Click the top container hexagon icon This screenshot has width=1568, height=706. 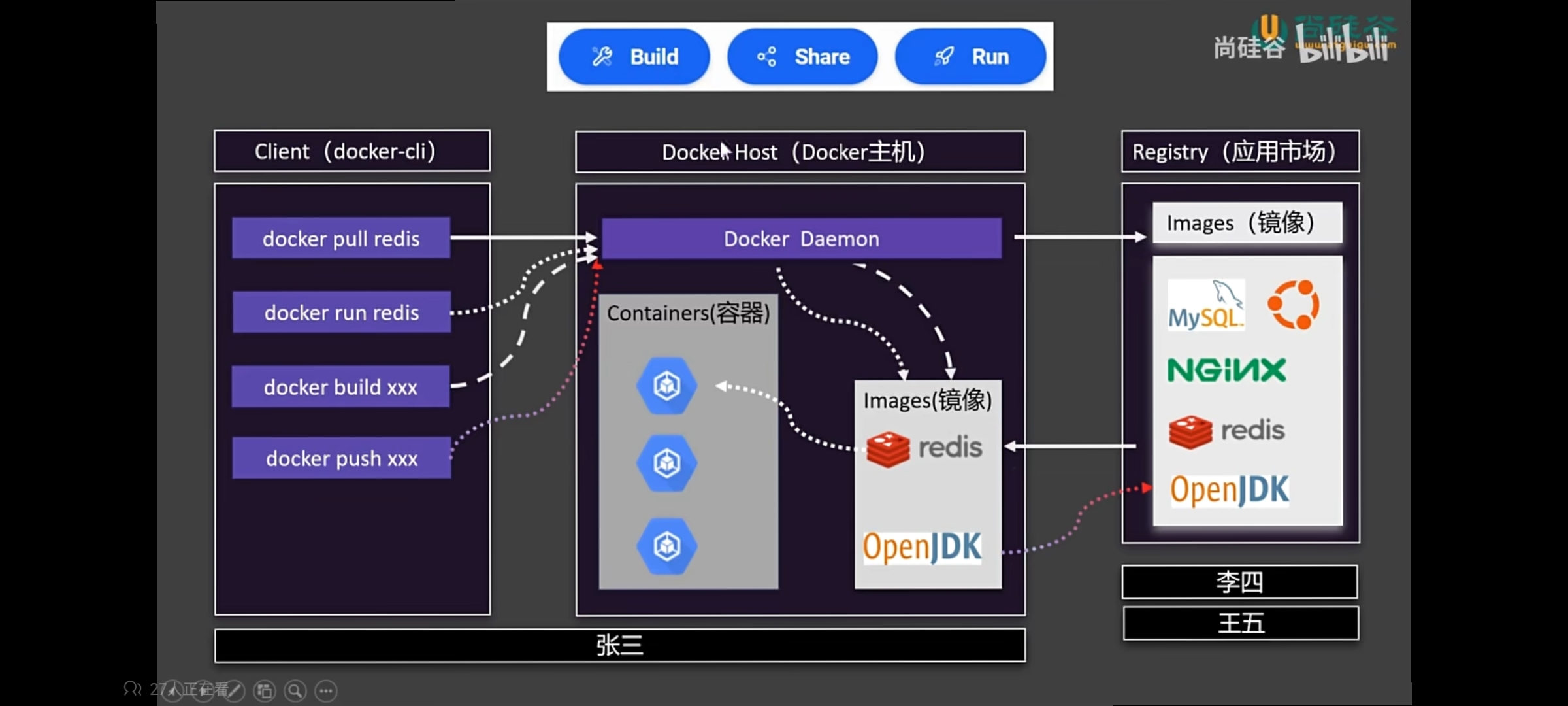coord(666,386)
